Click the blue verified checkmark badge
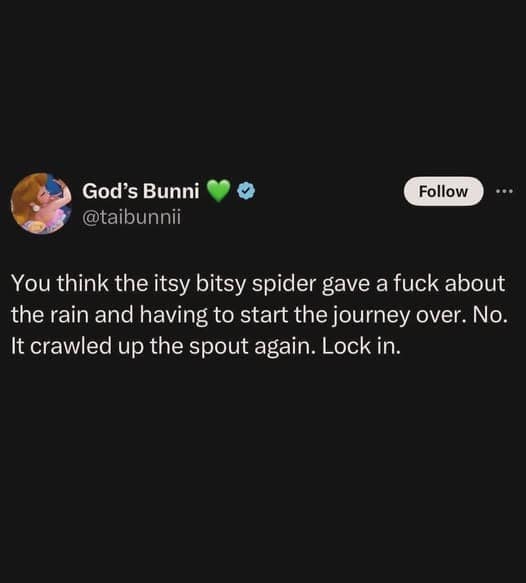 pyautogui.click(x=246, y=191)
